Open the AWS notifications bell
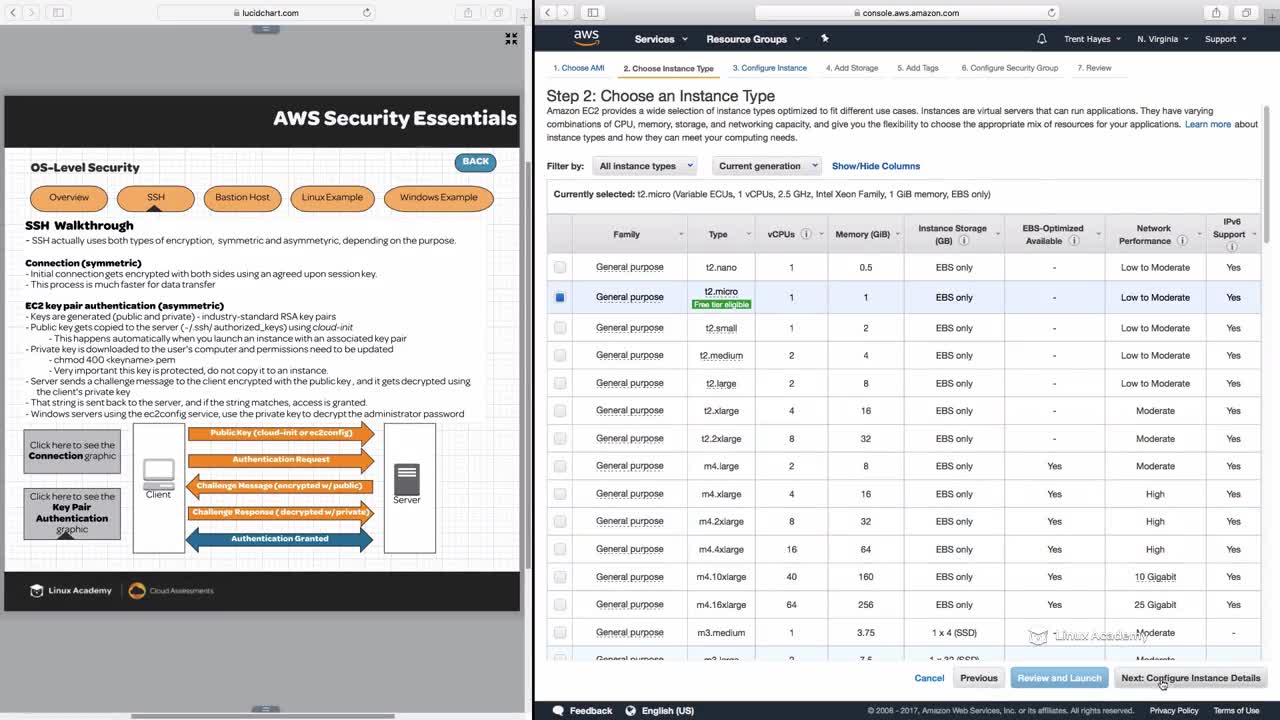The height and width of the screenshot is (720, 1280). [1041, 39]
